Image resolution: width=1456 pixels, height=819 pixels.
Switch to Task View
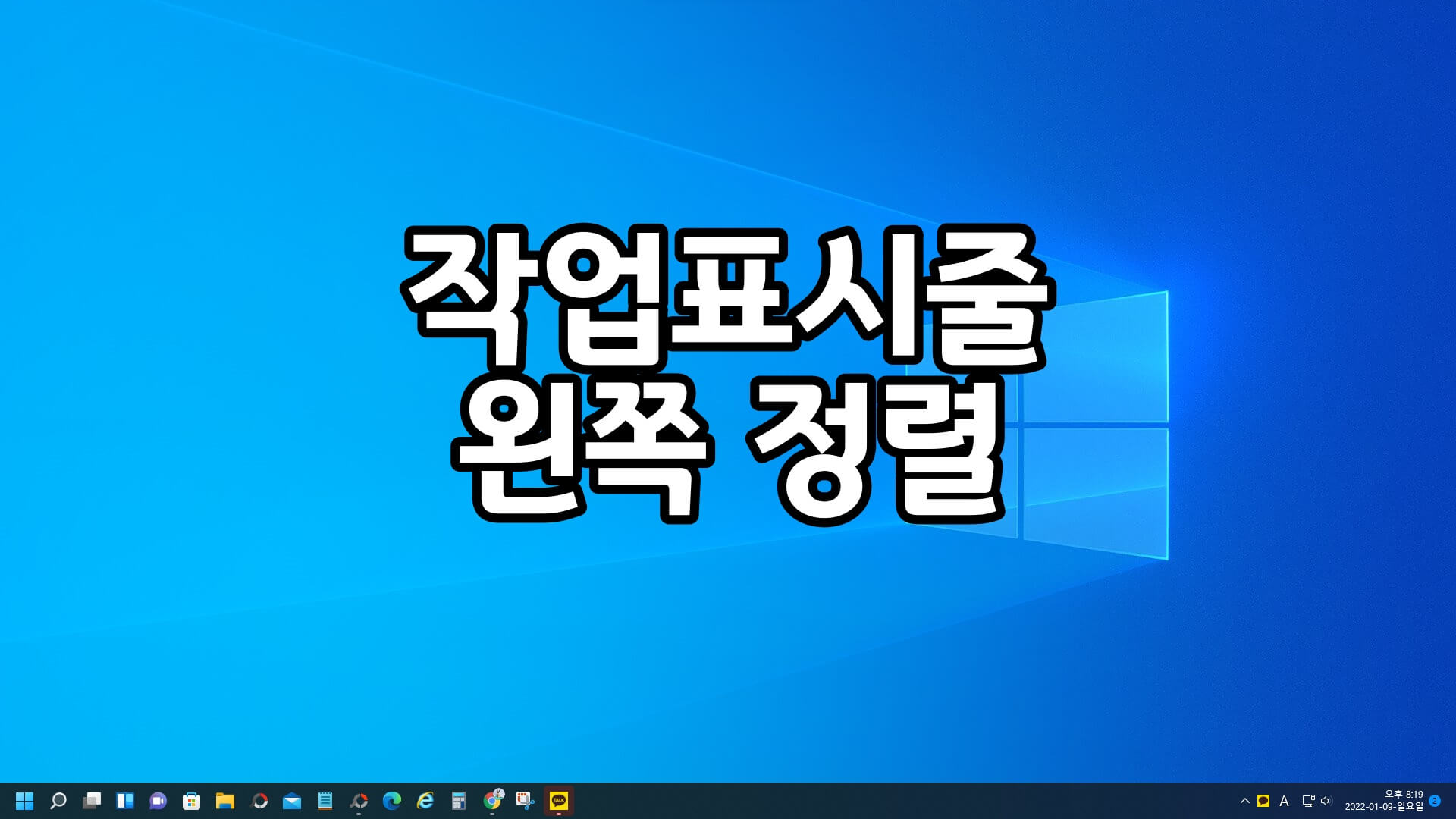pos(91,800)
